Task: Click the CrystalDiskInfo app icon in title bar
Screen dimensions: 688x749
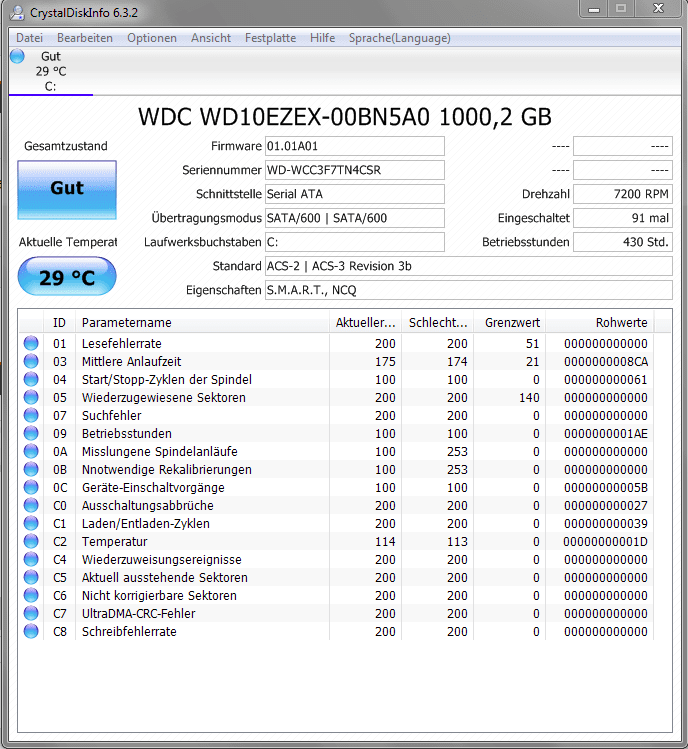Action: coord(17,12)
